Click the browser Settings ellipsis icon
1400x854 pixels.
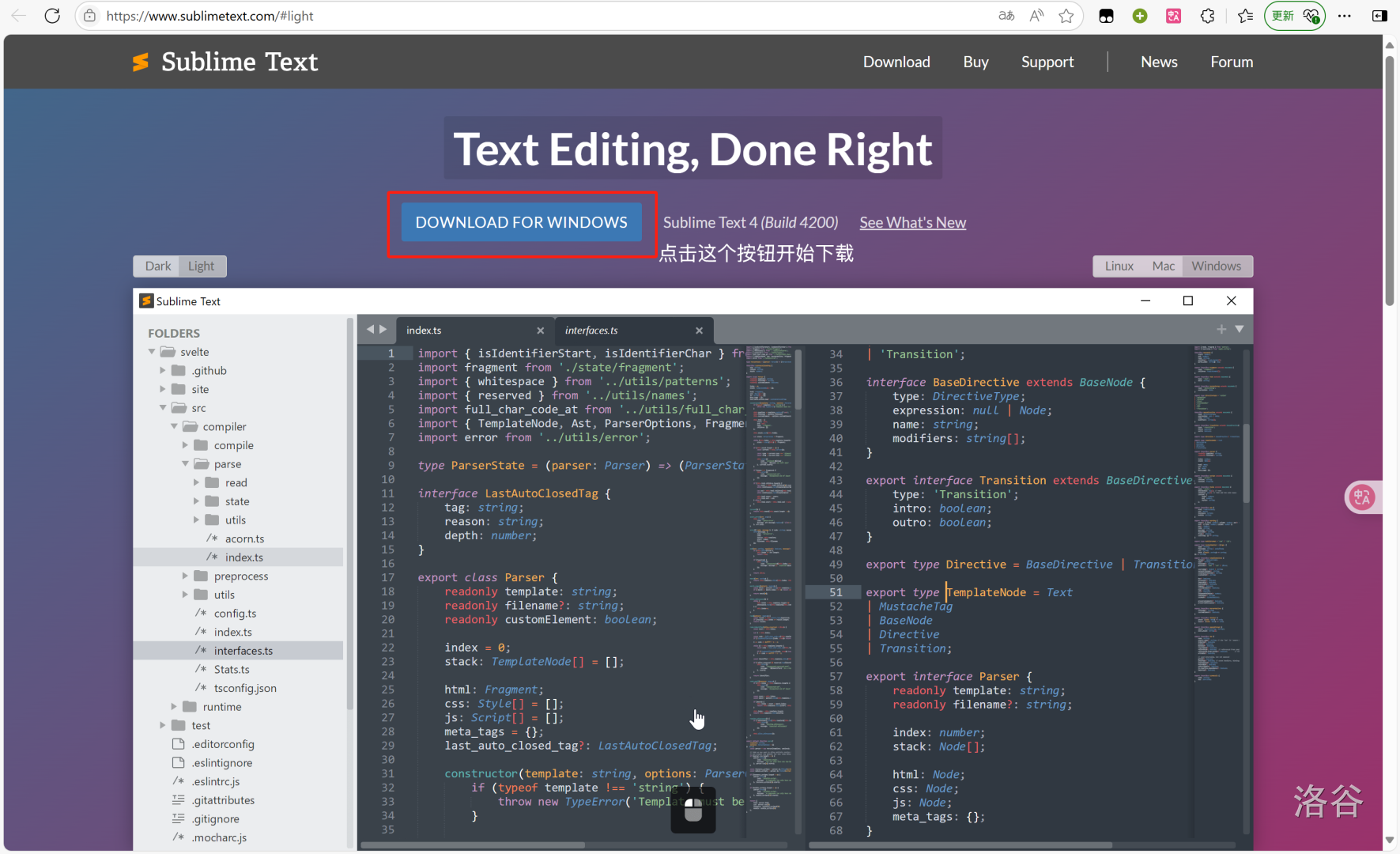coord(1345,15)
